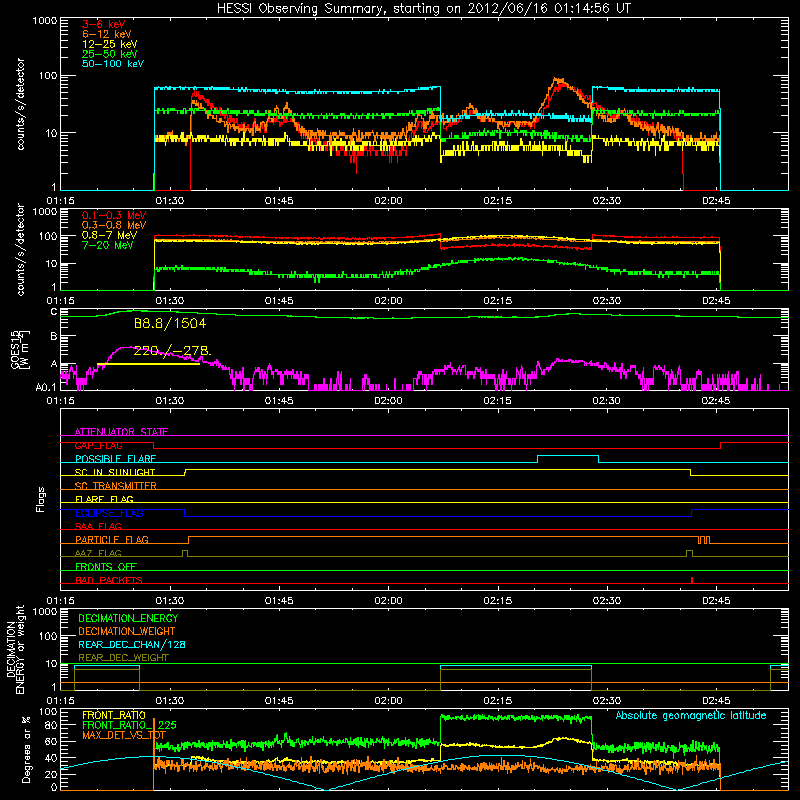Click the 'C' tick on the GOES axis
Image resolution: width=800 pixels, height=800 pixels.
[x=54, y=312]
